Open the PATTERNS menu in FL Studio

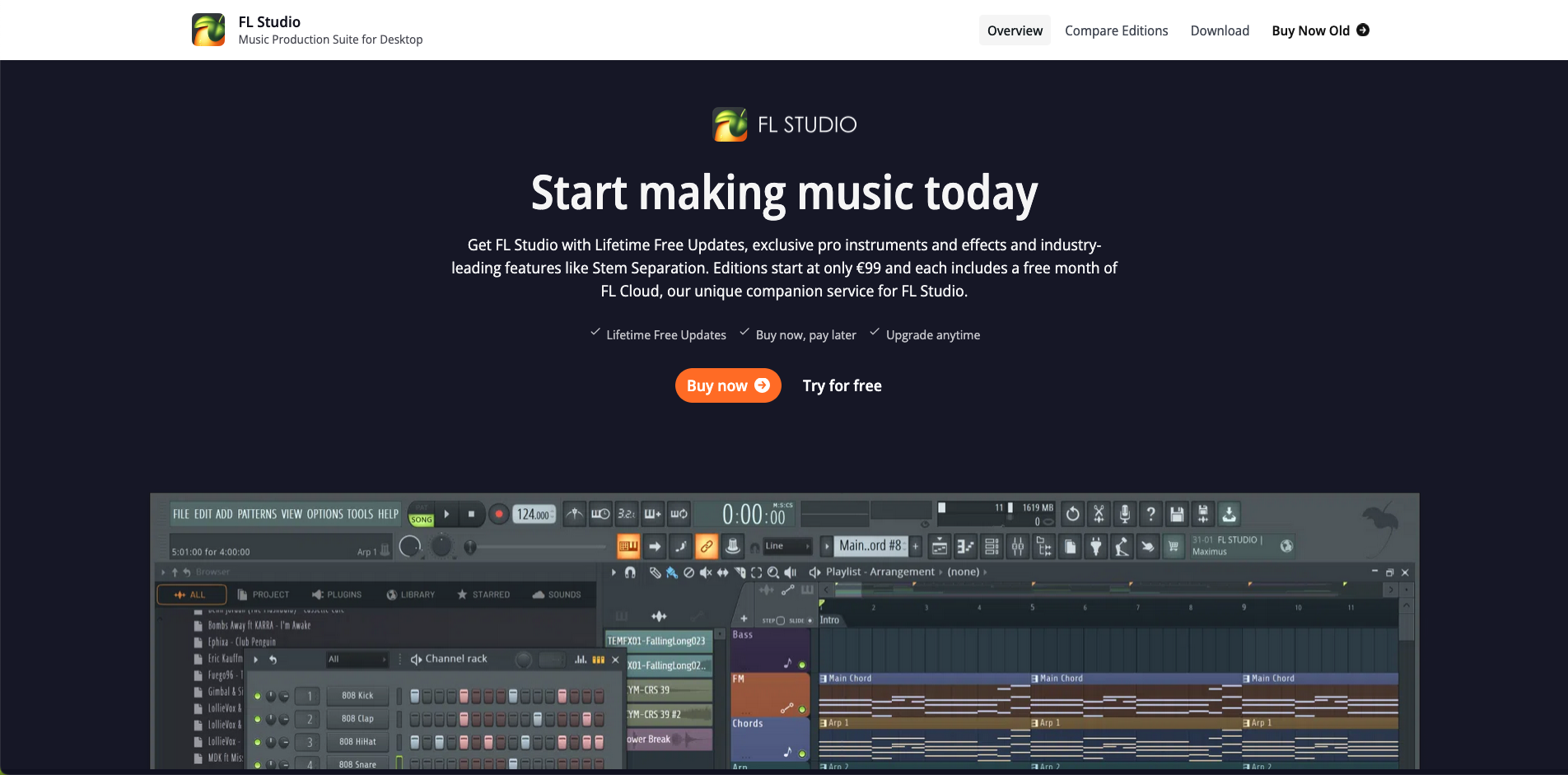[257, 514]
